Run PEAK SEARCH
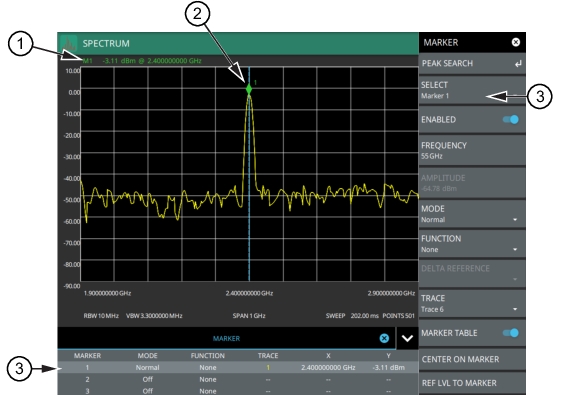The height and width of the screenshot is (395, 568). coord(472,64)
